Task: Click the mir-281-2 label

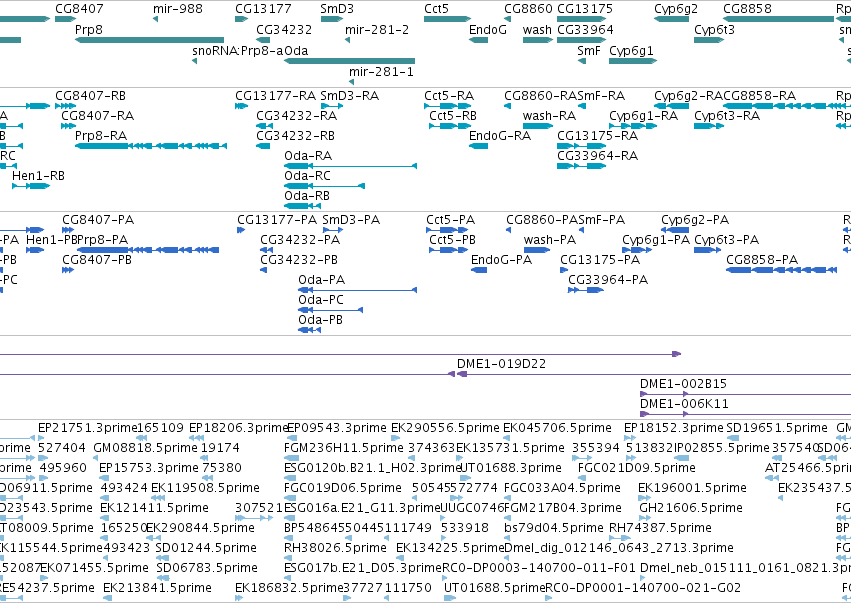Action: [377, 29]
